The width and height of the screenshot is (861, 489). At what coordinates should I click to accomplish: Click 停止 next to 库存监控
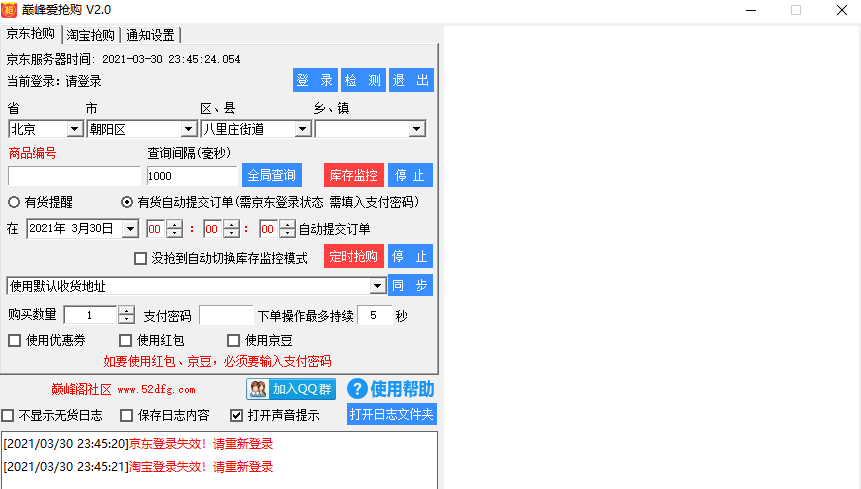(410, 175)
